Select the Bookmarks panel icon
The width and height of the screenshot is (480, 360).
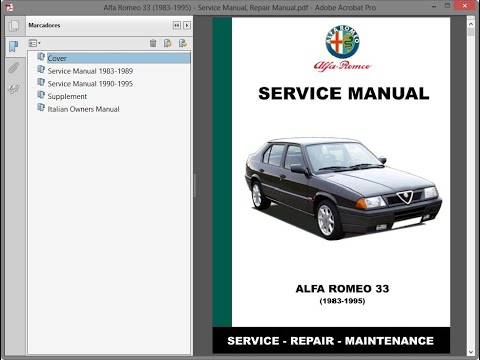[x=14, y=46]
